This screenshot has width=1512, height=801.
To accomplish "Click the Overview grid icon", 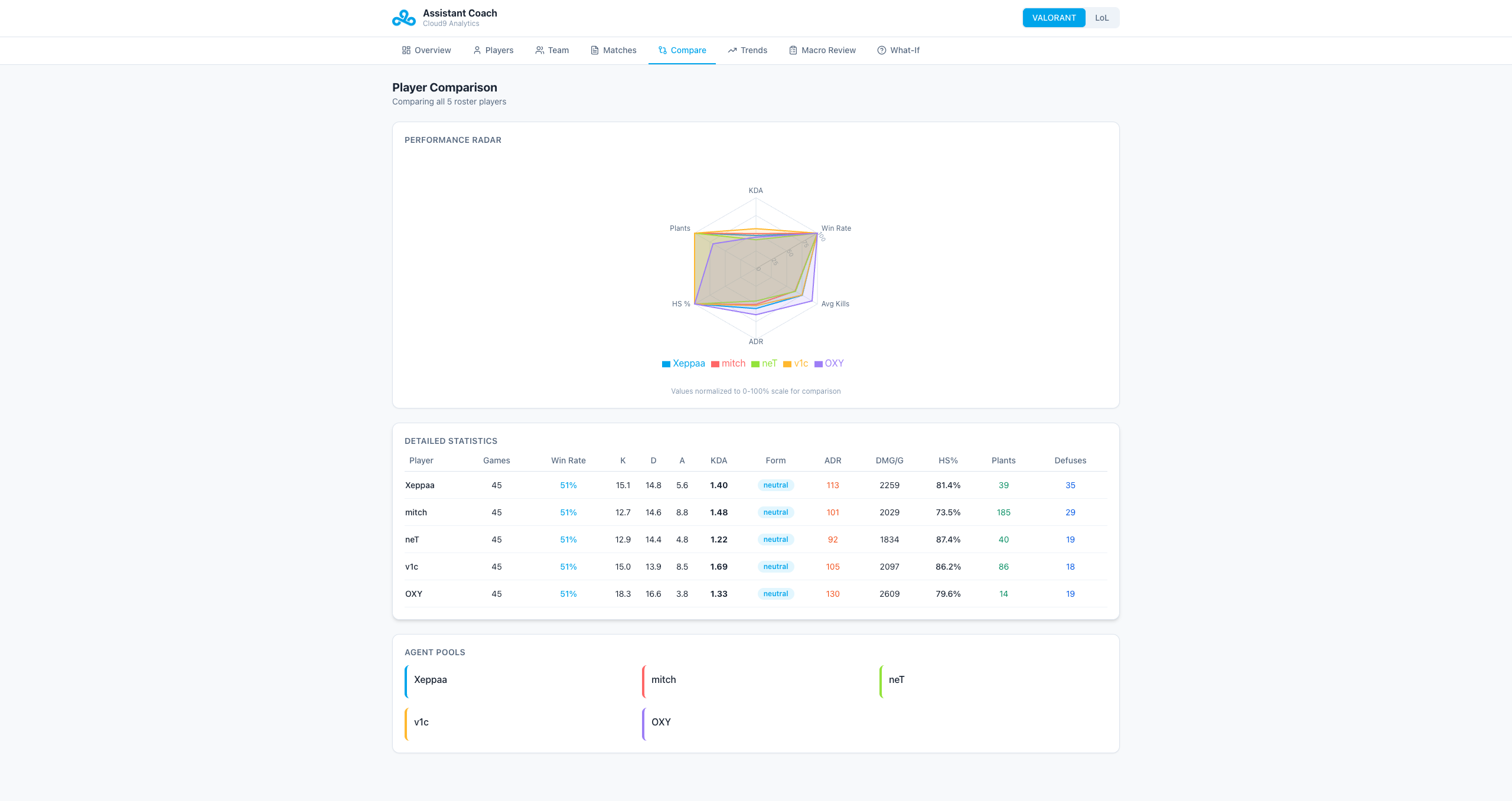I will pyautogui.click(x=406, y=50).
